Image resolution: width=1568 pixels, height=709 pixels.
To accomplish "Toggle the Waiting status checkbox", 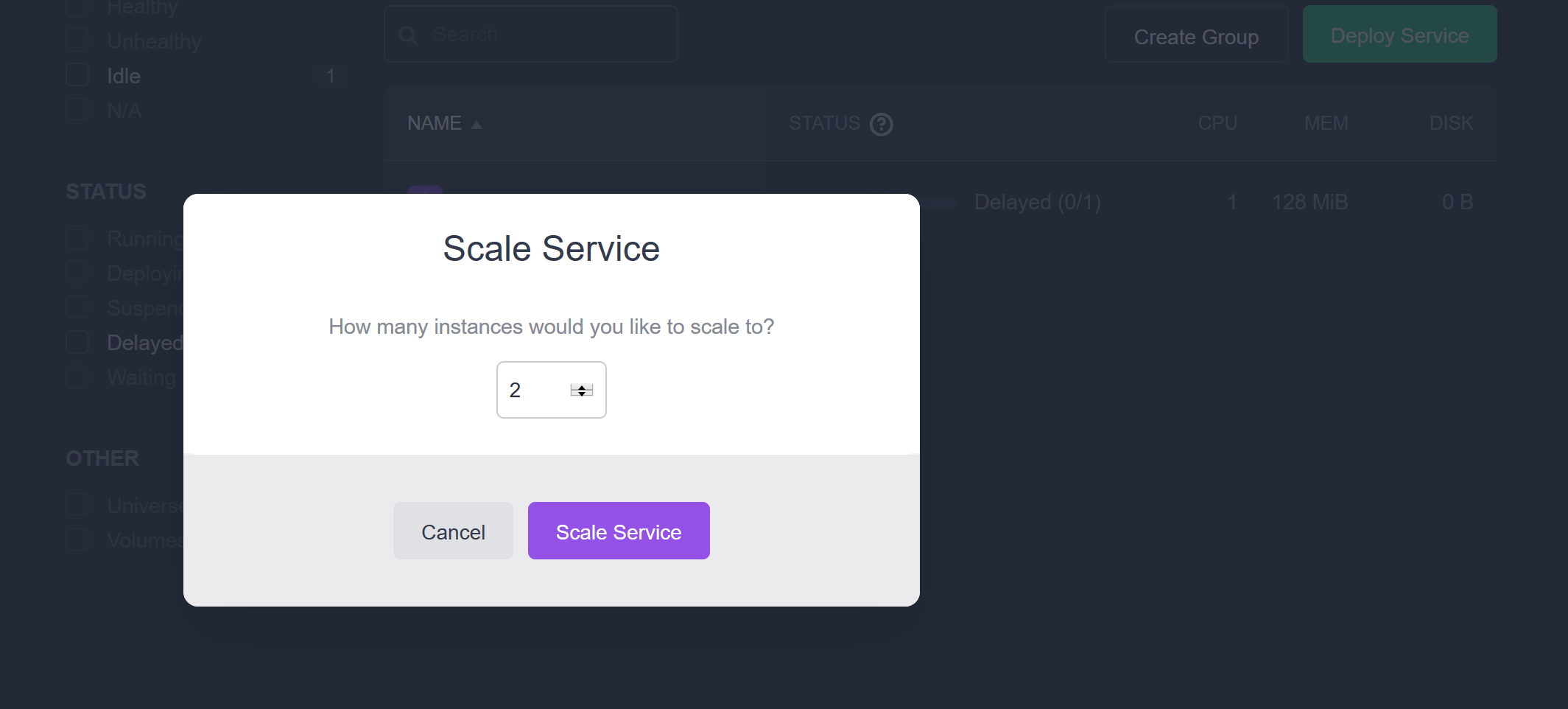I will pos(77,377).
